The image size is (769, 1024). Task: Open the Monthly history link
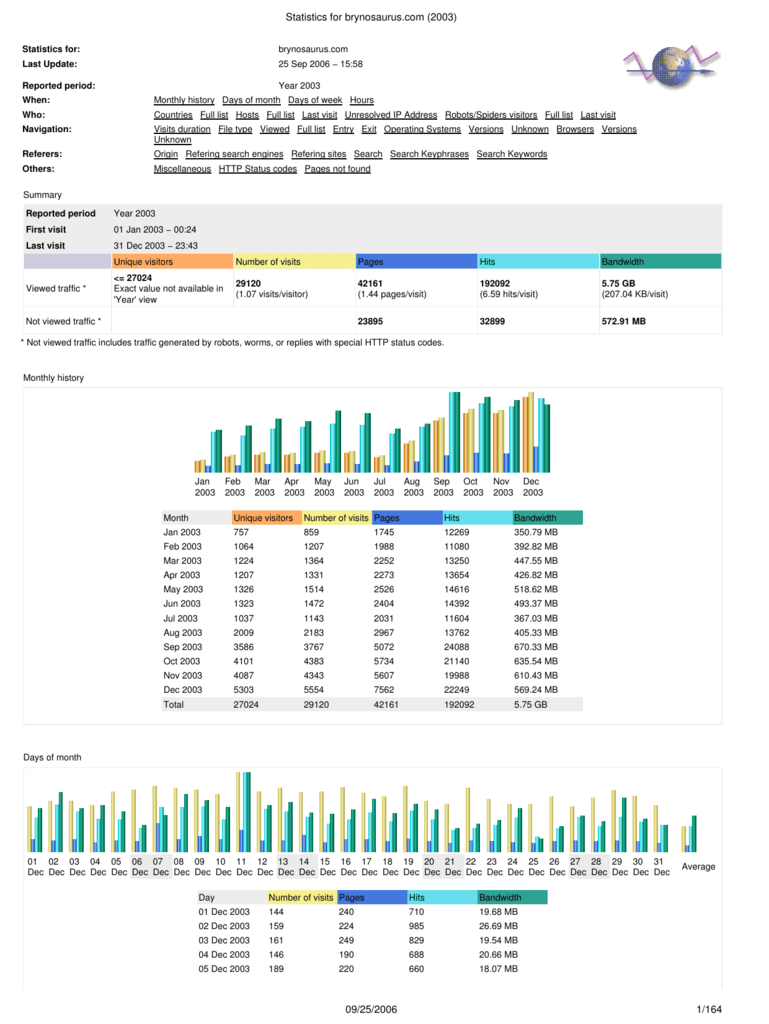[x=184, y=100]
